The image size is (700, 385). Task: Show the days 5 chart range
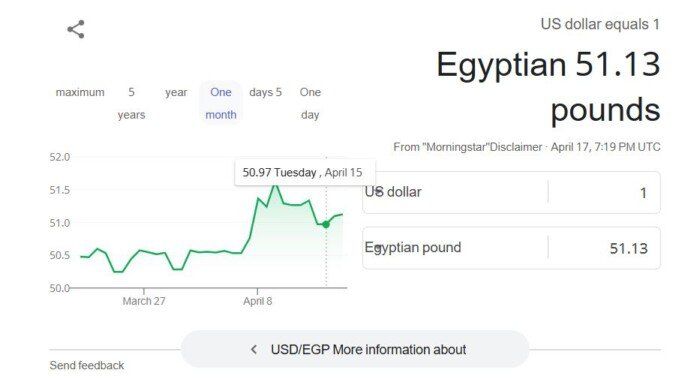pyautogui.click(x=266, y=92)
